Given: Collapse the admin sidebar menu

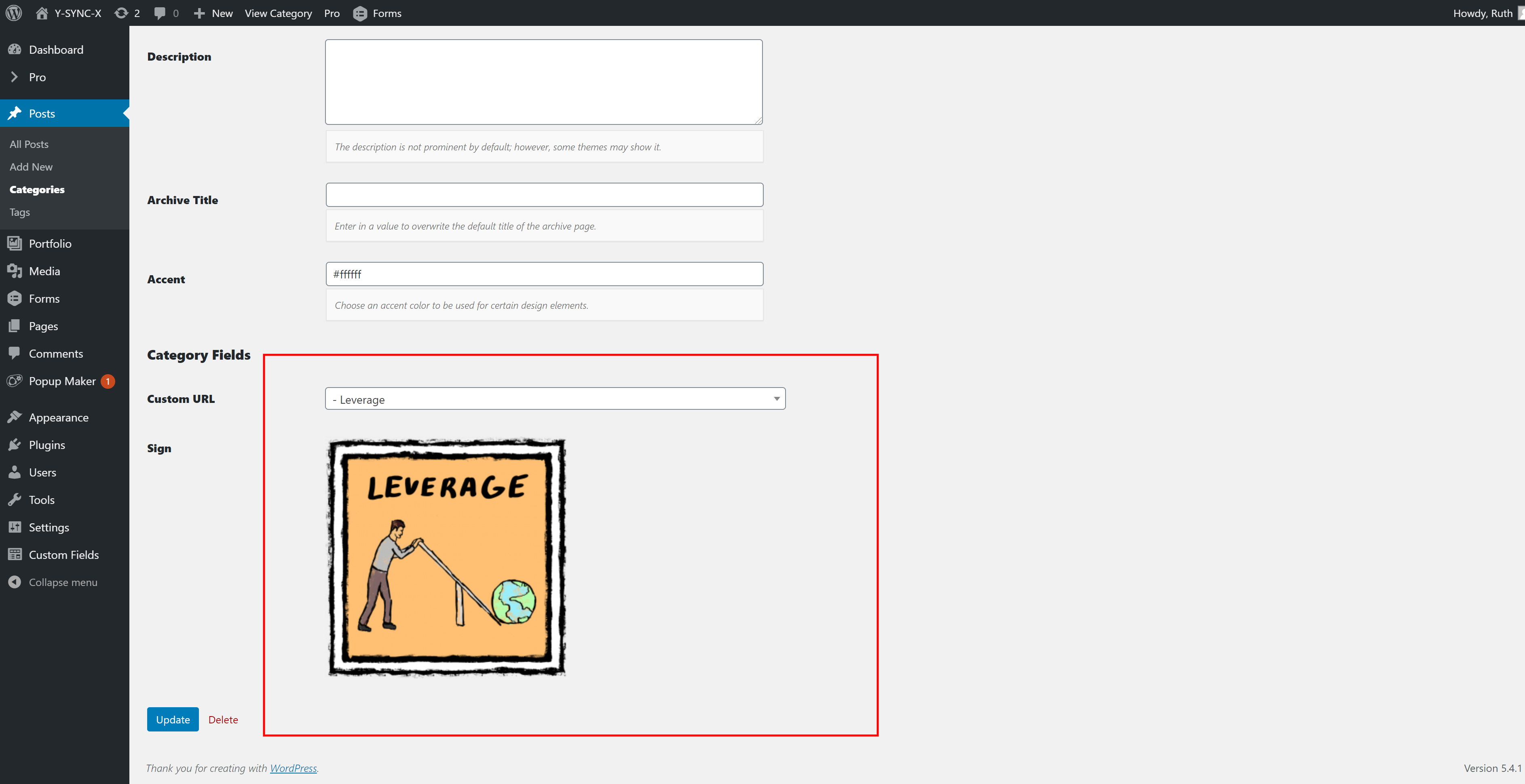Looking at the screenshot, I should pos(63,582).
